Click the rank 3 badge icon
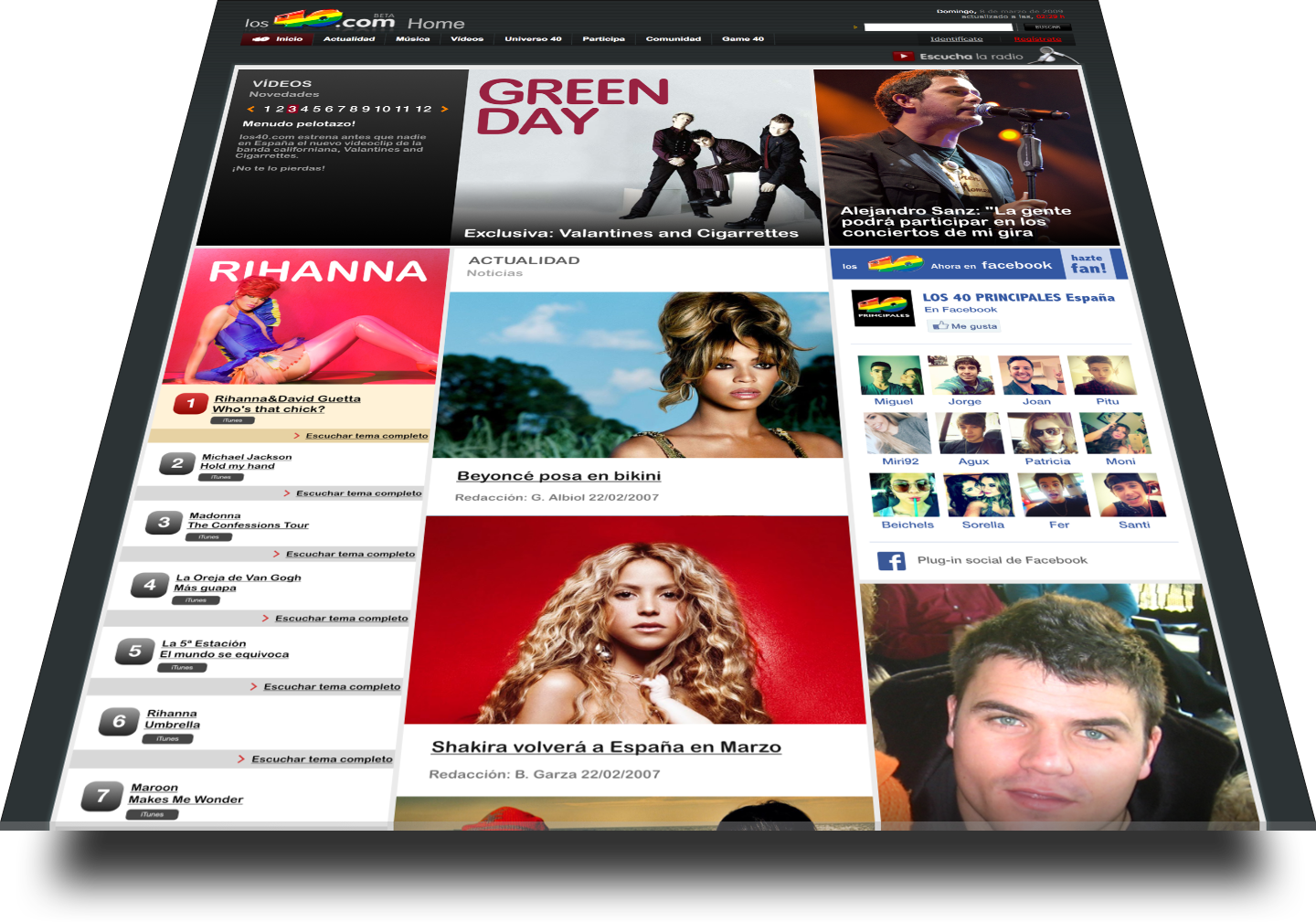1316x922 pixels. pyautogui.click(x=164, y=523)
